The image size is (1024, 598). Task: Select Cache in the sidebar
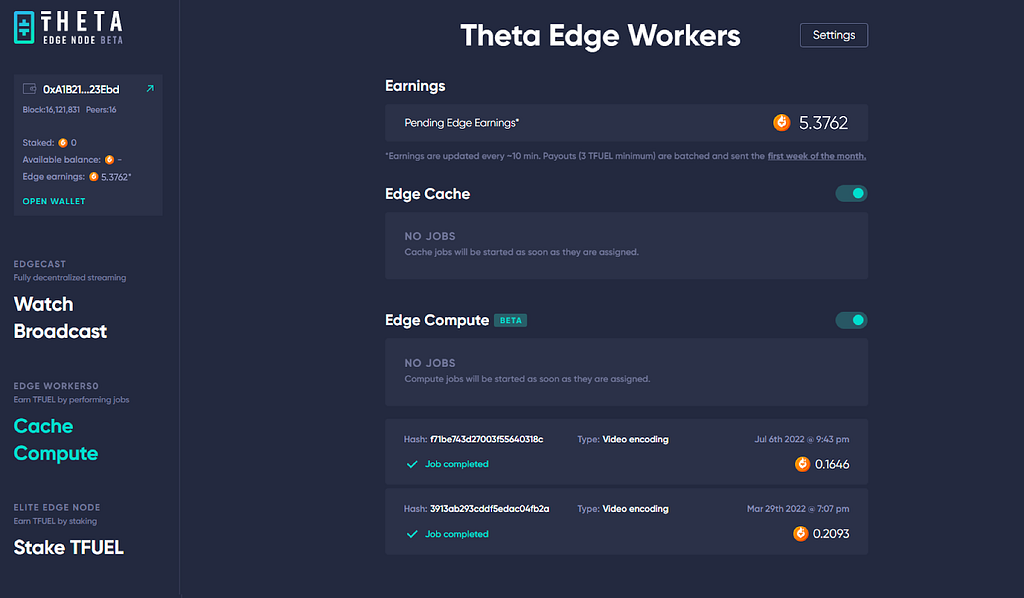(x=43, y=426)
